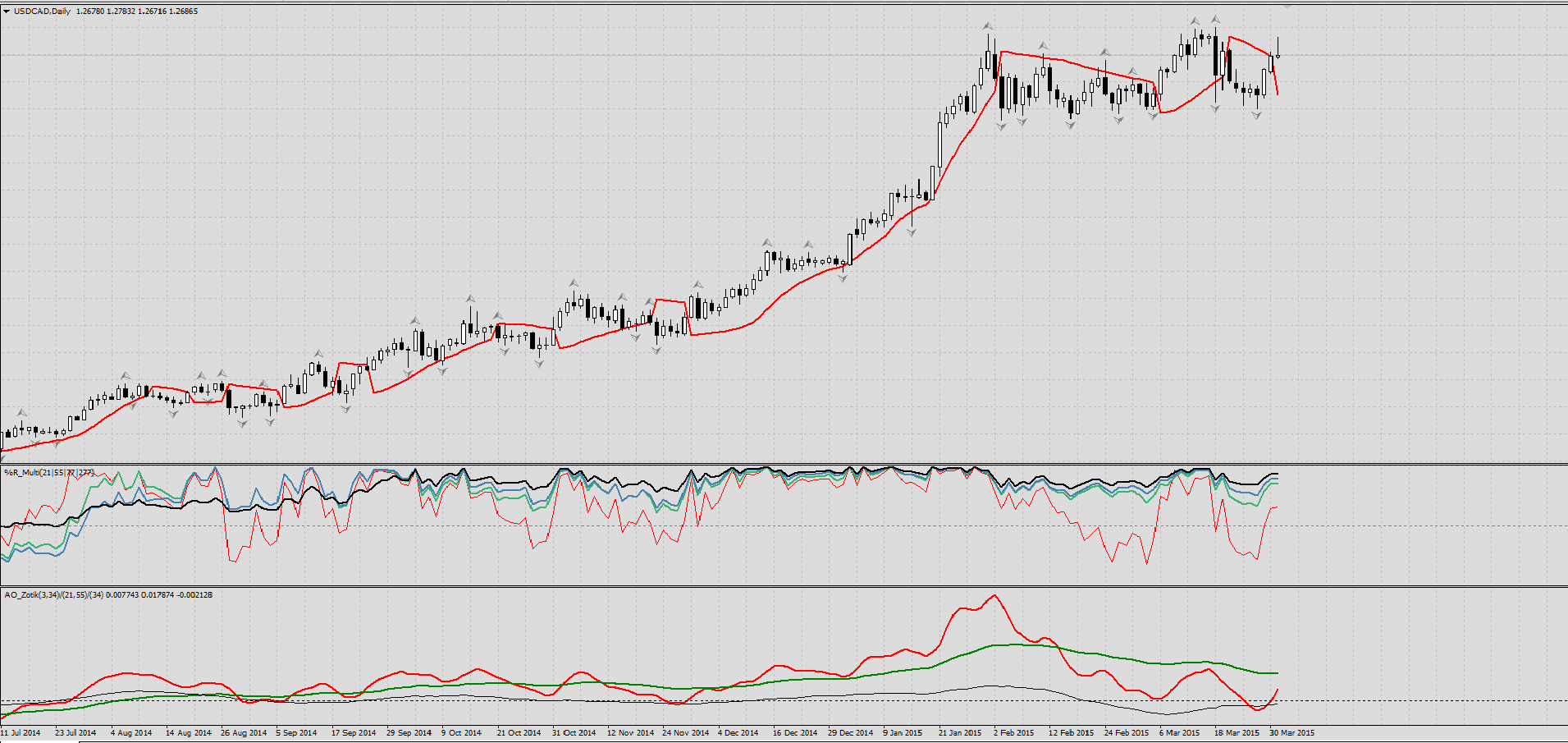Viewport: 1568px width, 743px height.
Task: Click the 31 Oct 2014 date label
Action: tap(574, 733)
